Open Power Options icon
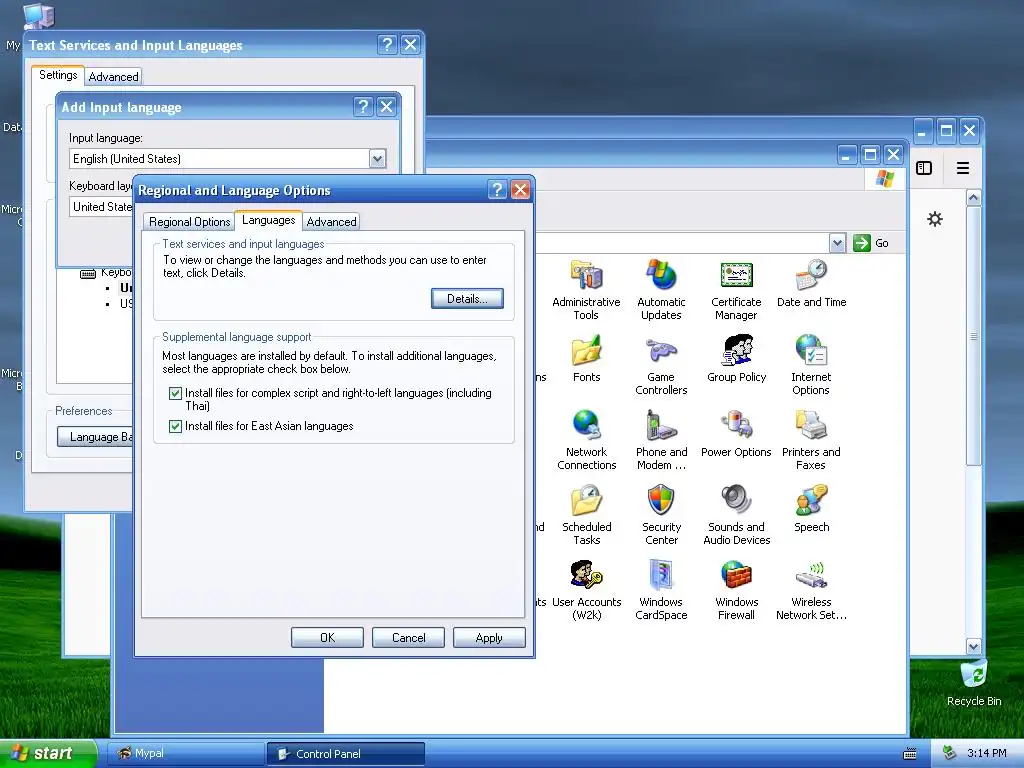Viewport: 1024px width, 768px height. point(736,425)
